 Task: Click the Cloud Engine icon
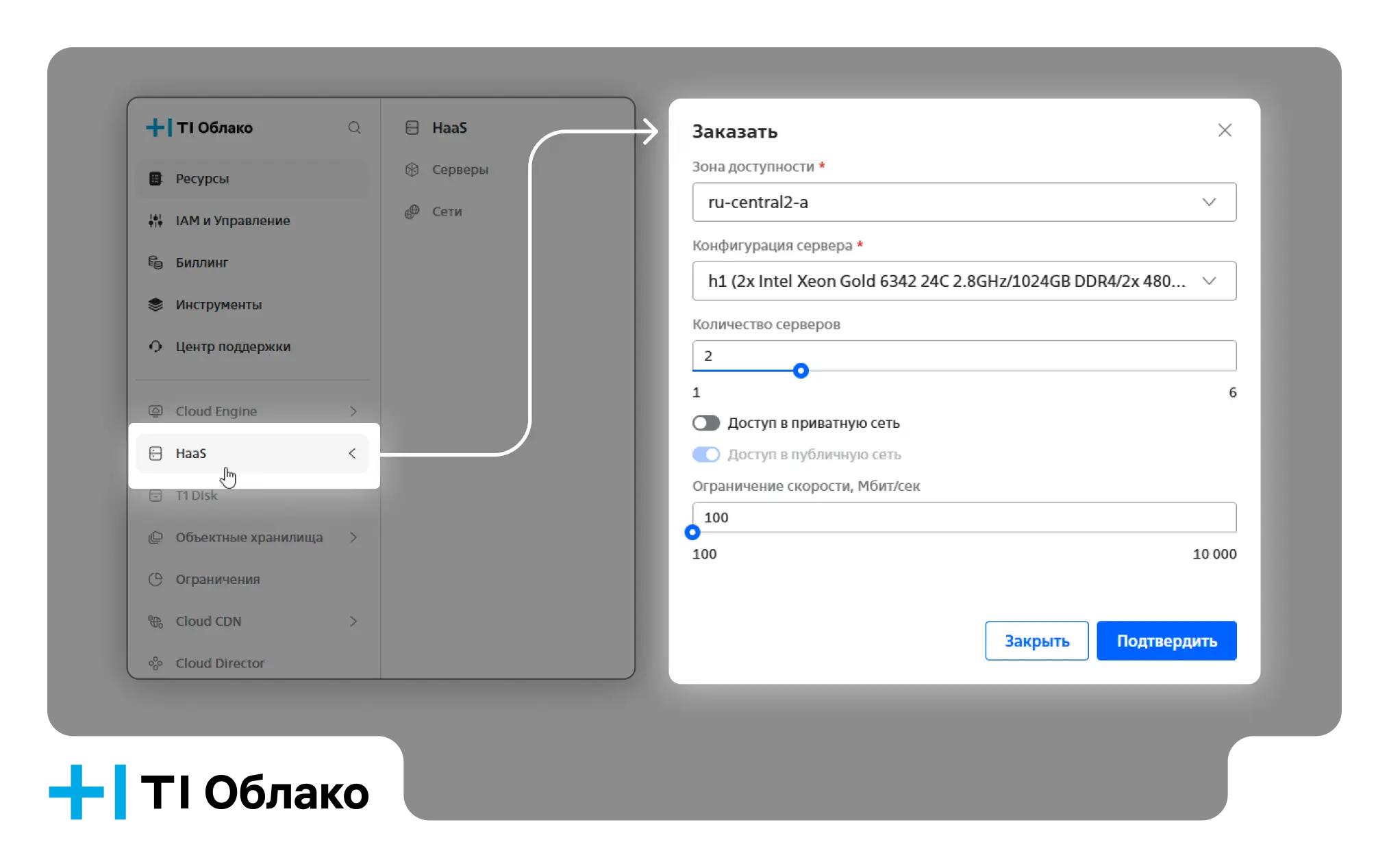pyautogui.click(x=155, y=411)
